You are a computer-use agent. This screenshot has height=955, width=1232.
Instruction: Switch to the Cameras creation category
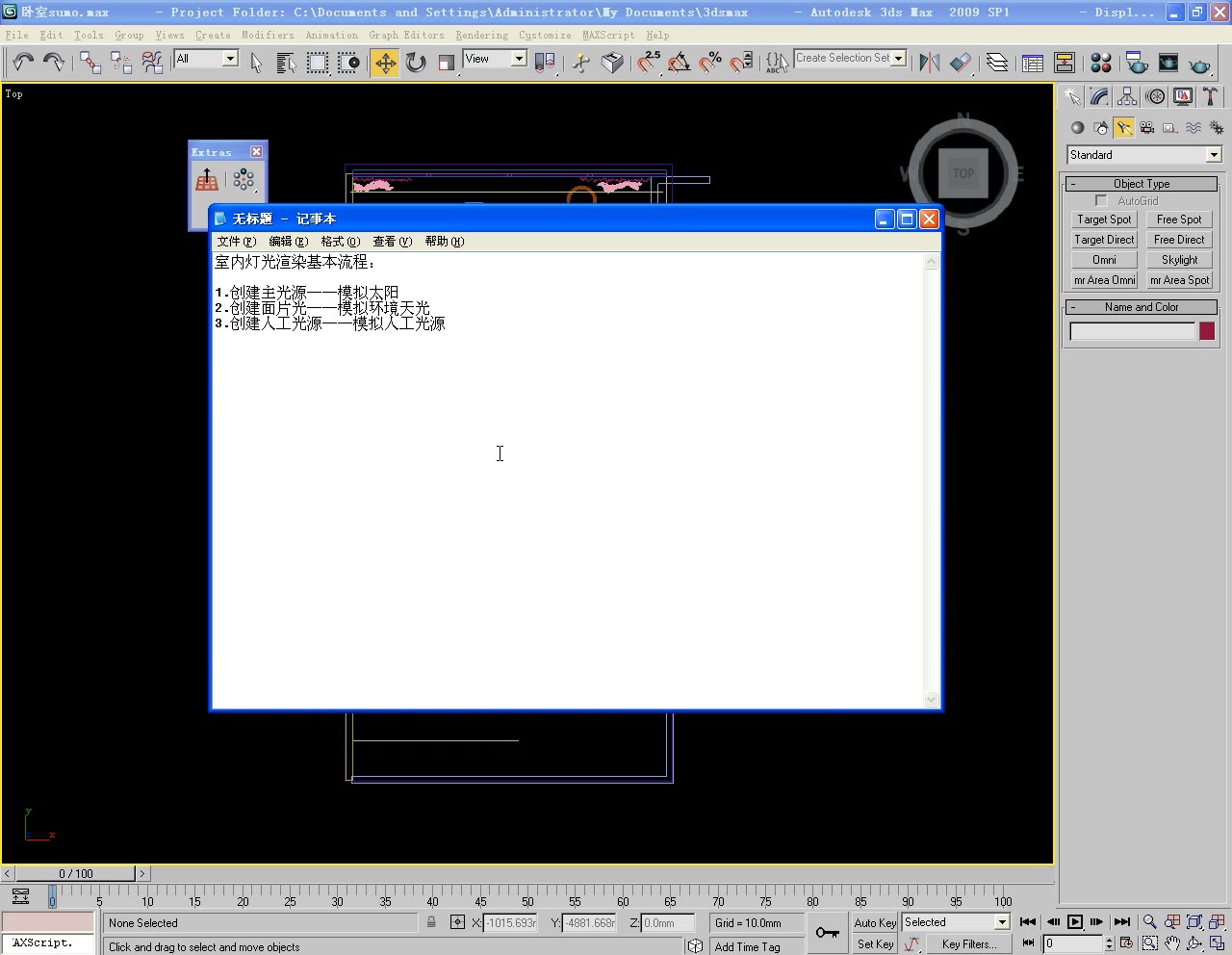point(1146,126)
